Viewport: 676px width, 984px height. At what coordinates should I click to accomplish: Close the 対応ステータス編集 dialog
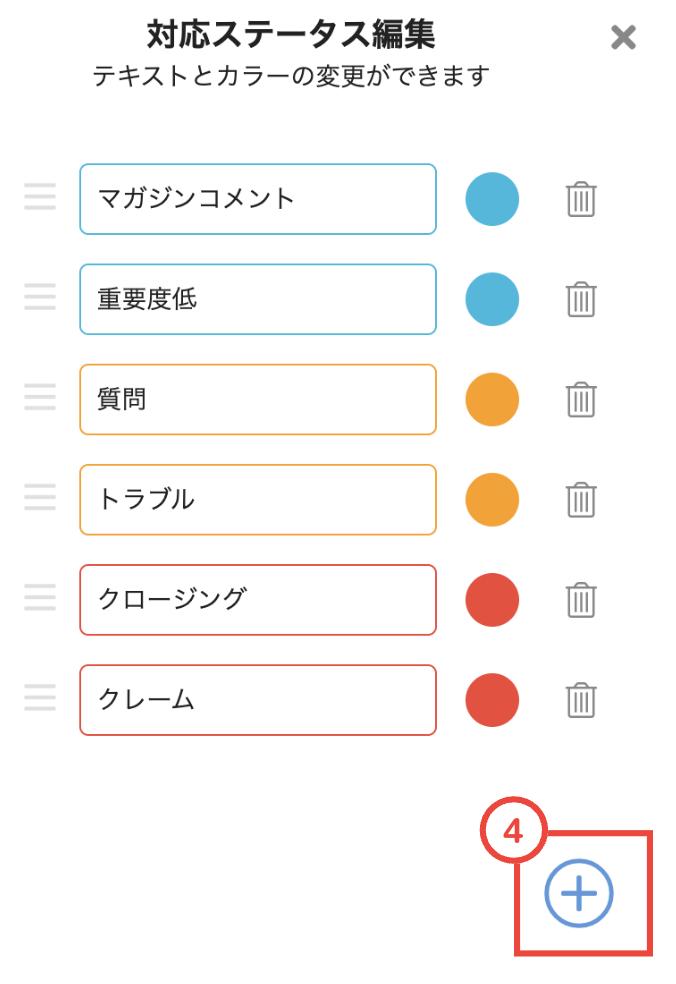point(623,38)
